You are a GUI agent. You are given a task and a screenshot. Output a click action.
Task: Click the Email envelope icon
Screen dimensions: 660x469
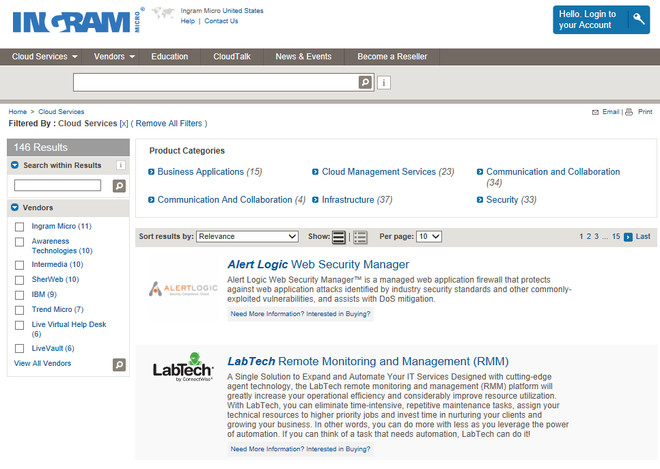[595, 112]
